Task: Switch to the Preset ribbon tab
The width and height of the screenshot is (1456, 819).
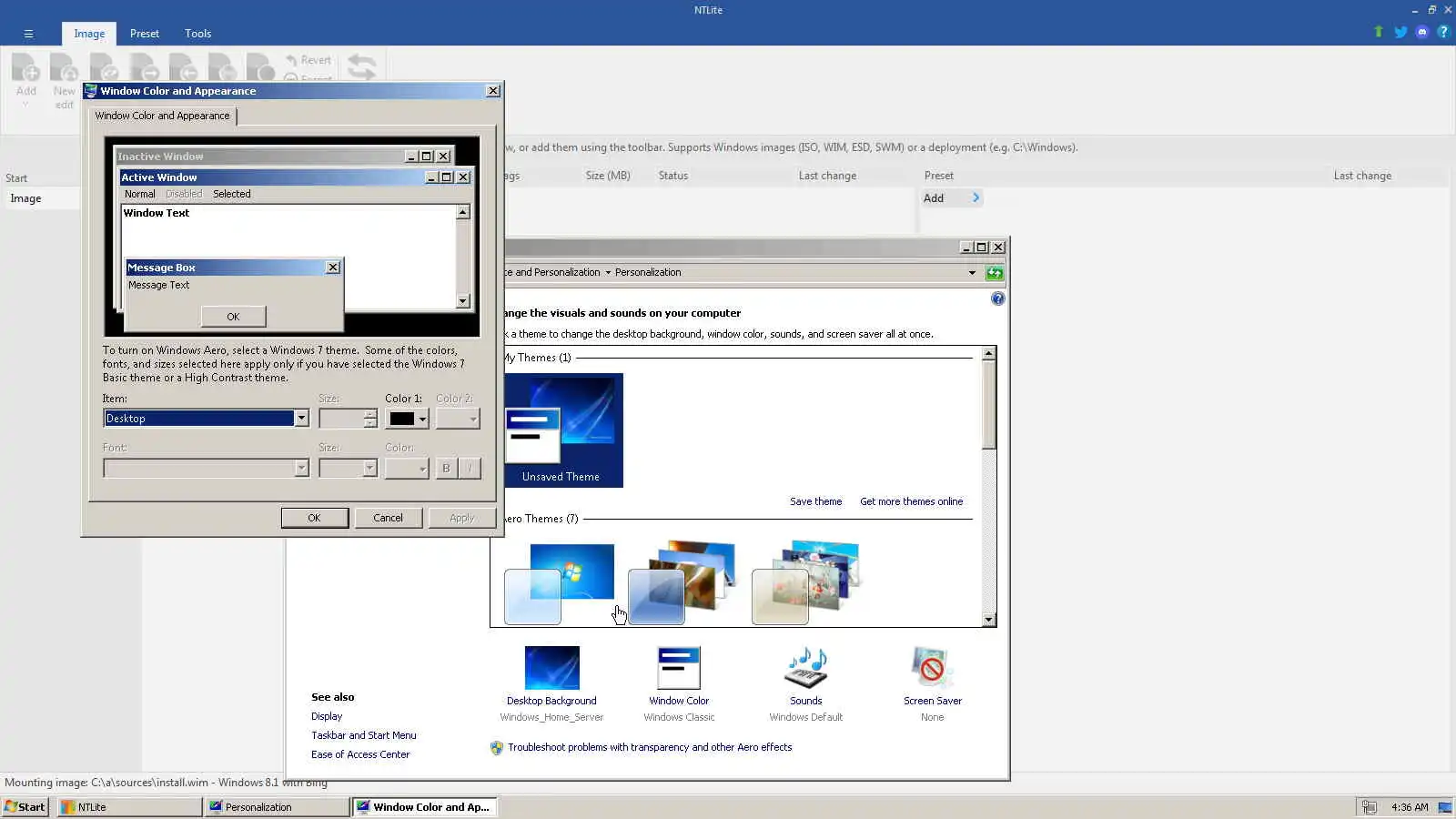Action: point(144,34)
